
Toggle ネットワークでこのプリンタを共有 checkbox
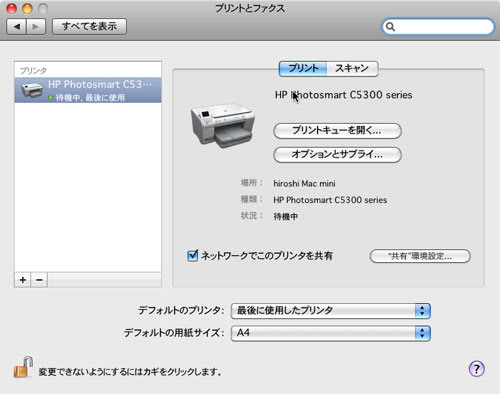pyautogui.click(x=192, y=256)
